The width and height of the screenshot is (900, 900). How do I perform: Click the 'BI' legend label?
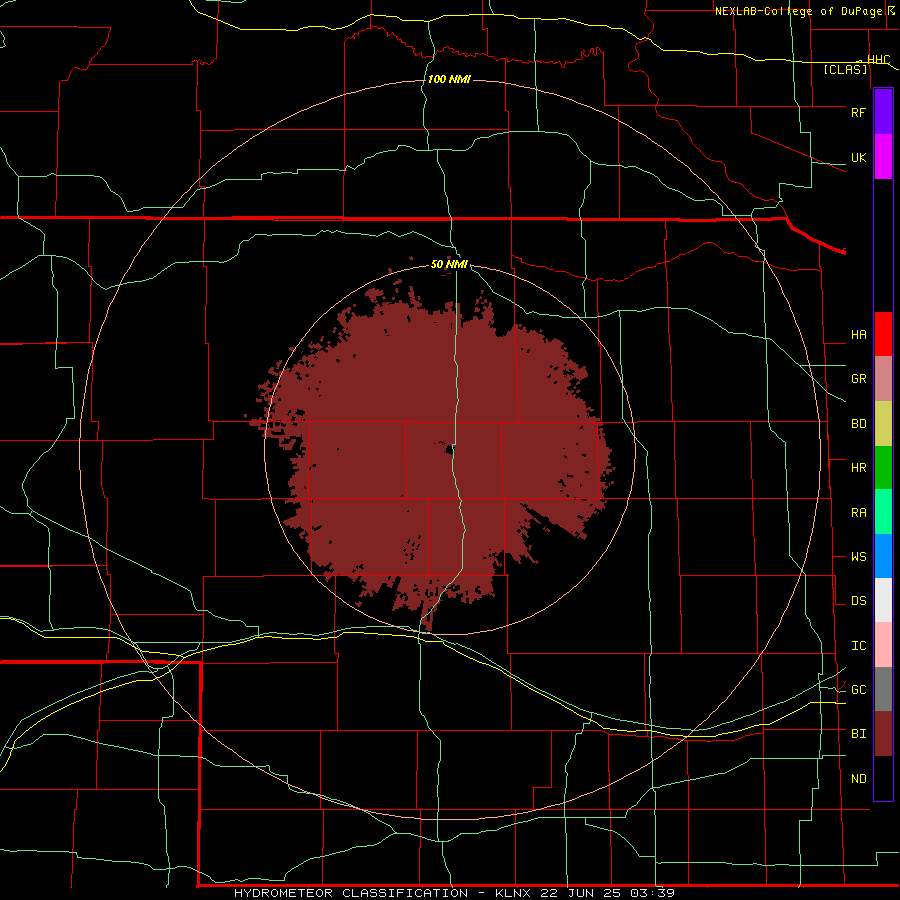858,734
